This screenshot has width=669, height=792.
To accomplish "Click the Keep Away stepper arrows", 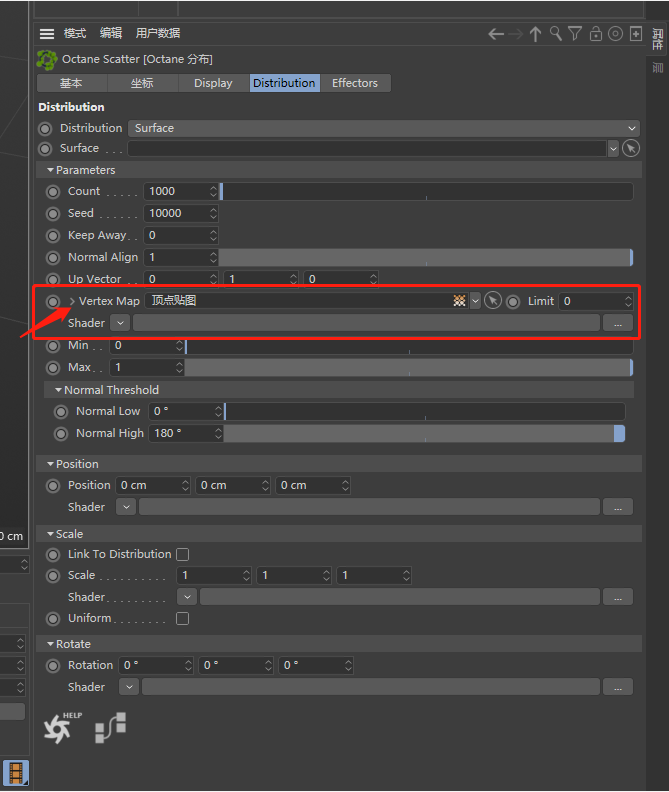I will click(213, 235).
